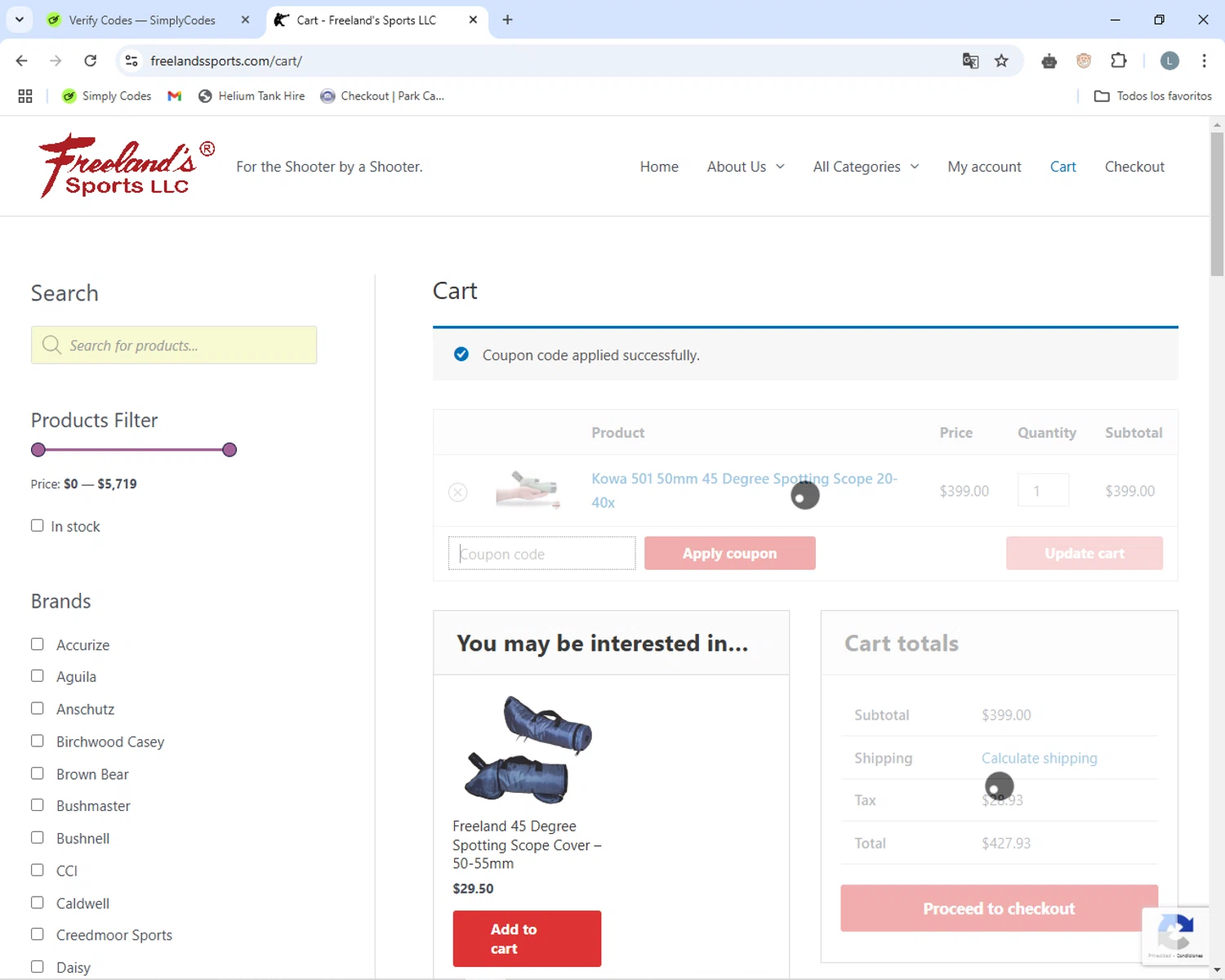Check the Creedmoor Sports brand filter
Viewport: 1225px width, 980px height.
tap(38, 934)
